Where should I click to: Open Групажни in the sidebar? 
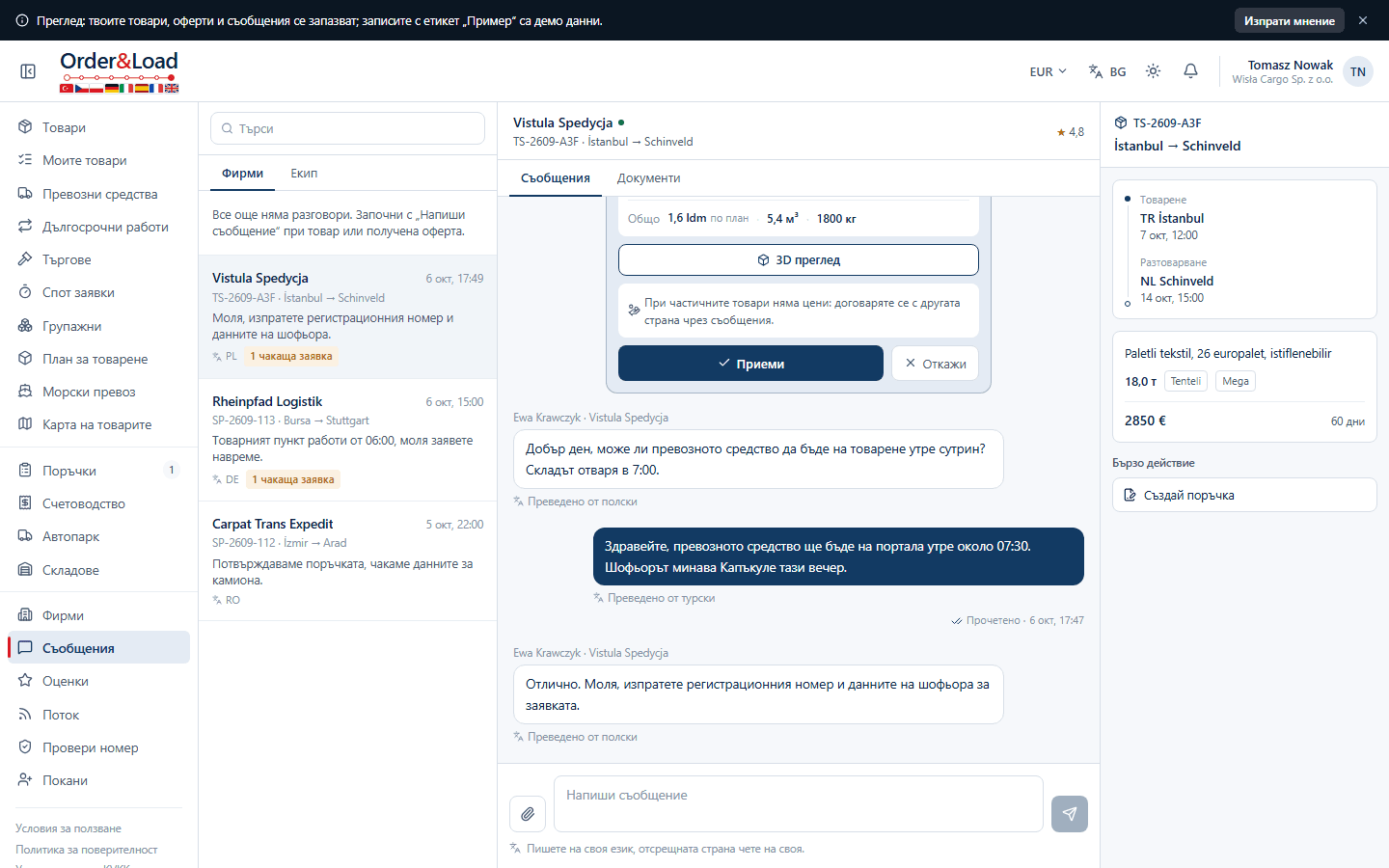98,326
